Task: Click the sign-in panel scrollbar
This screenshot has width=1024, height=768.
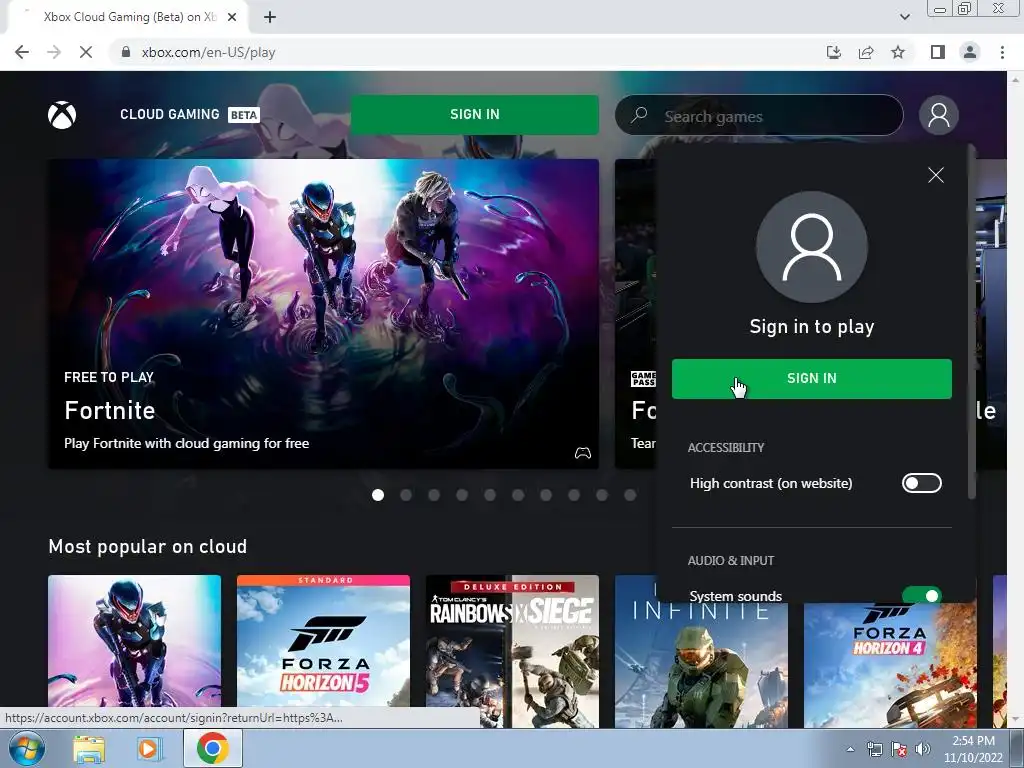Action: coord(971,323)
